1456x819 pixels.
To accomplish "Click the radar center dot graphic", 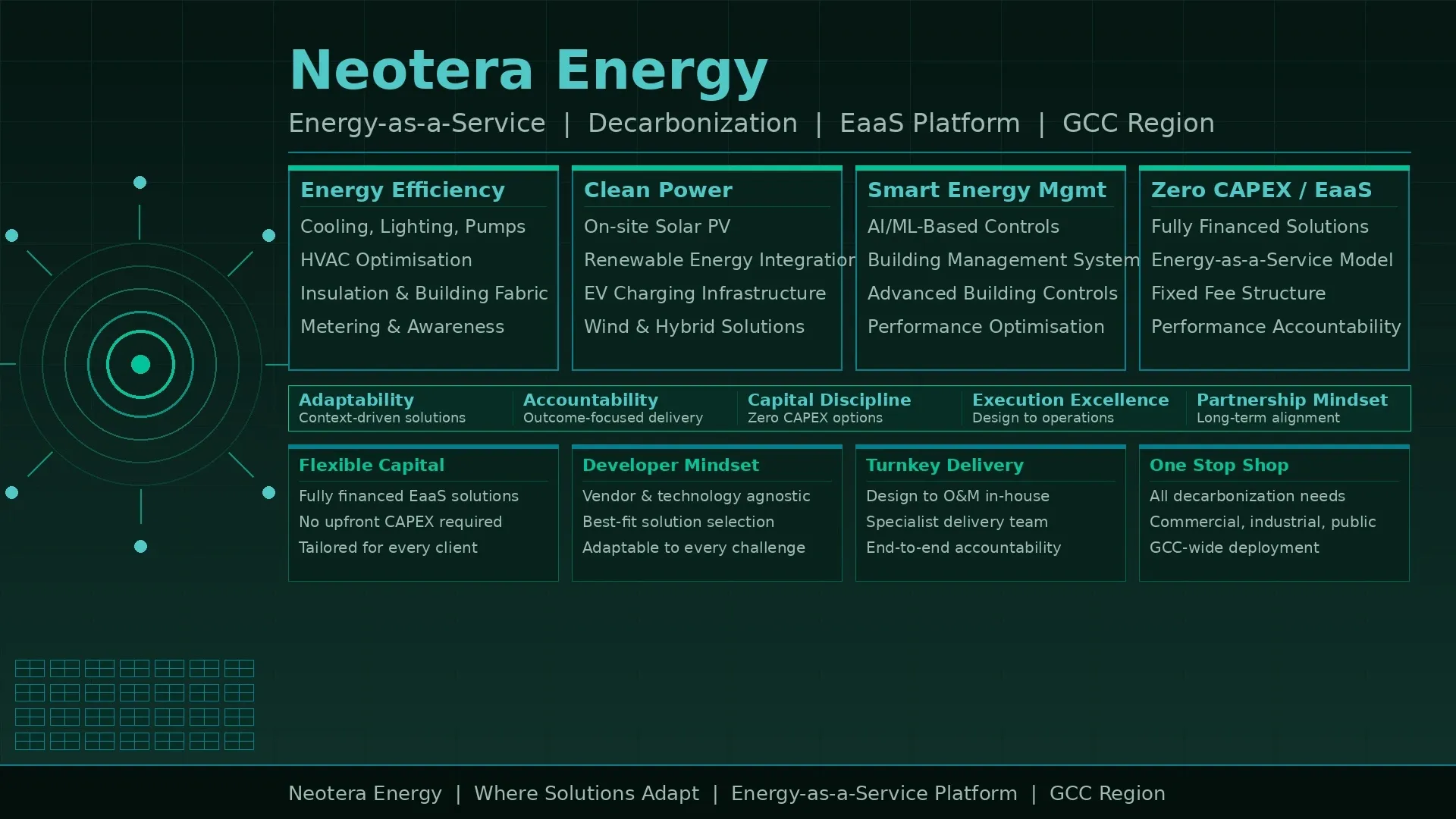I will (140, 364).
